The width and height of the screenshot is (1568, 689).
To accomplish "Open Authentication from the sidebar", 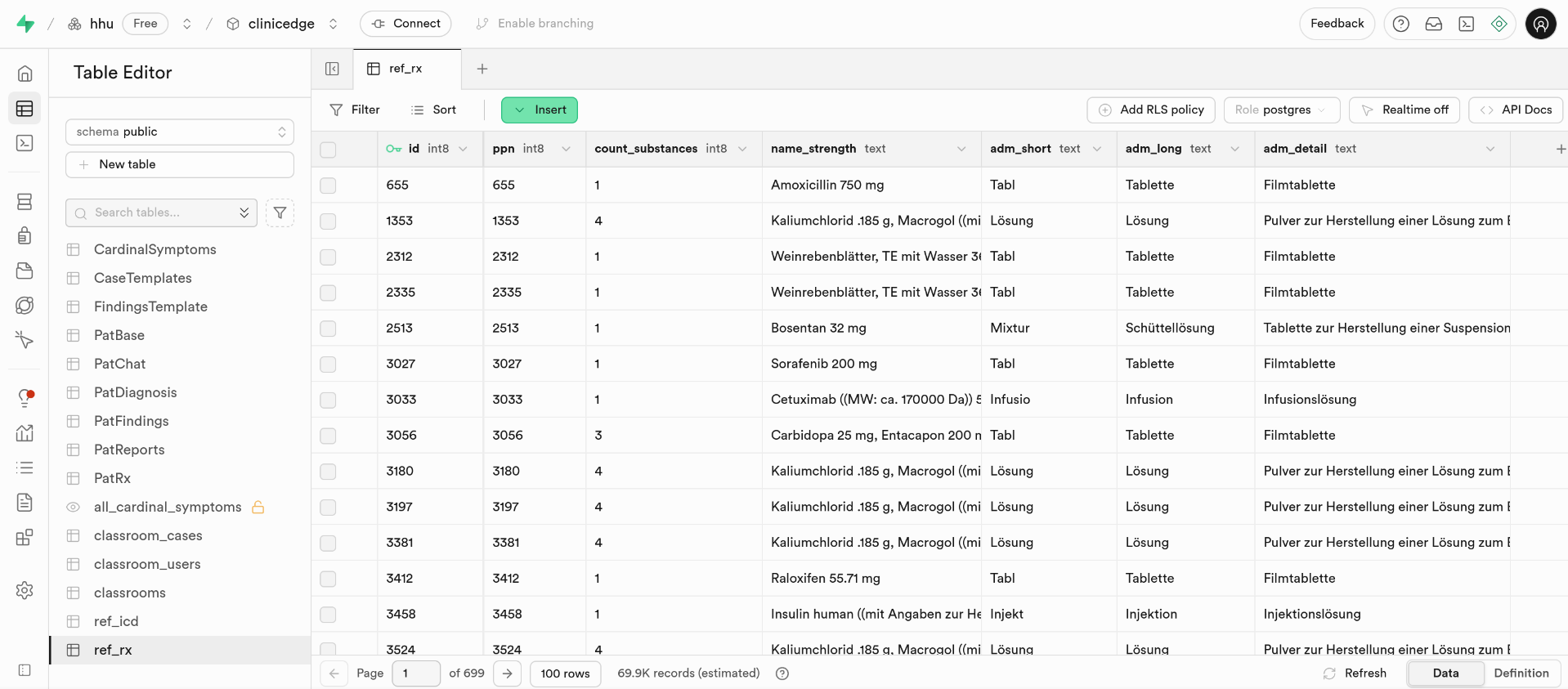I will (x=25, y=236).
